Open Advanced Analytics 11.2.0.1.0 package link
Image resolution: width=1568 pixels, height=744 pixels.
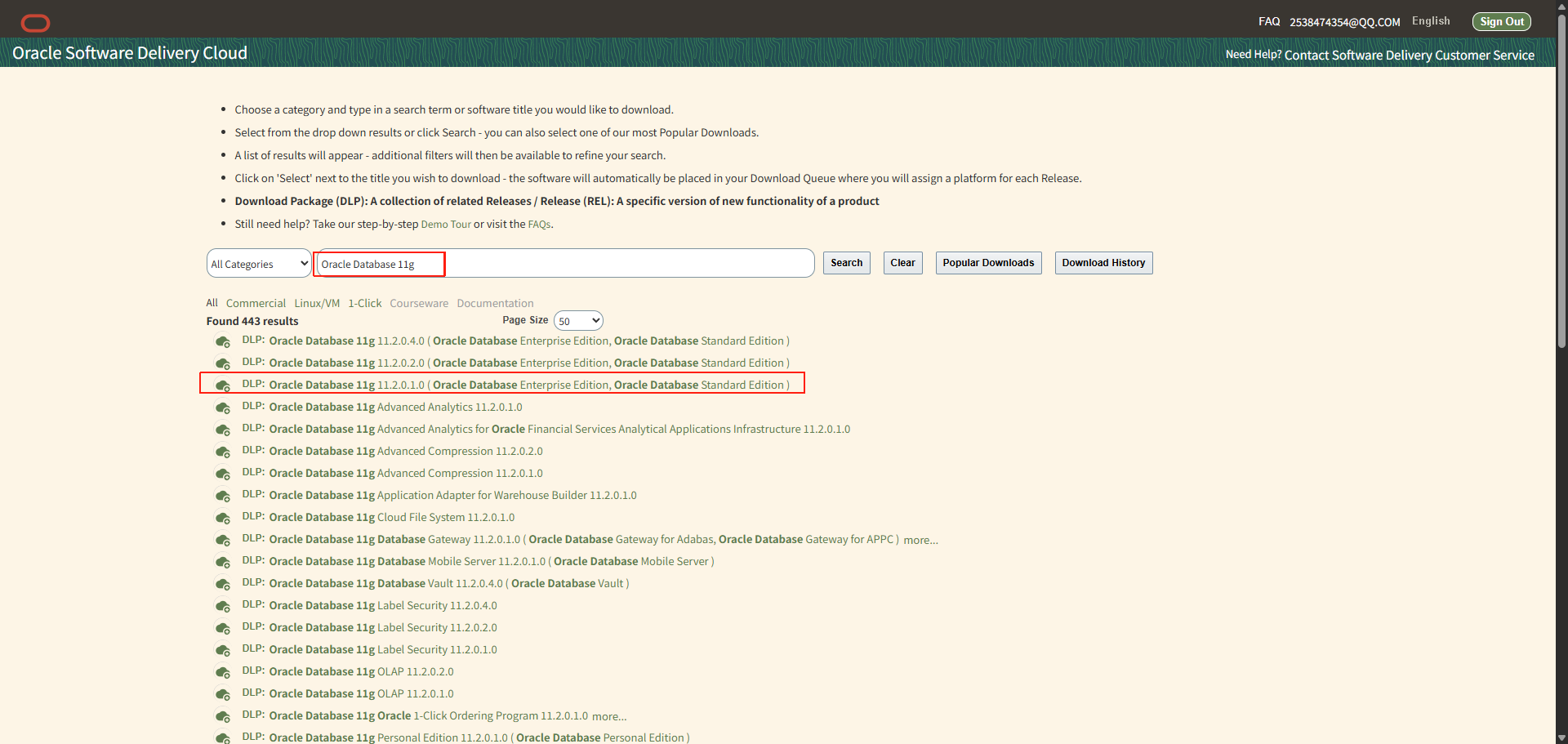pyautogui.click(x=396, y=408)
